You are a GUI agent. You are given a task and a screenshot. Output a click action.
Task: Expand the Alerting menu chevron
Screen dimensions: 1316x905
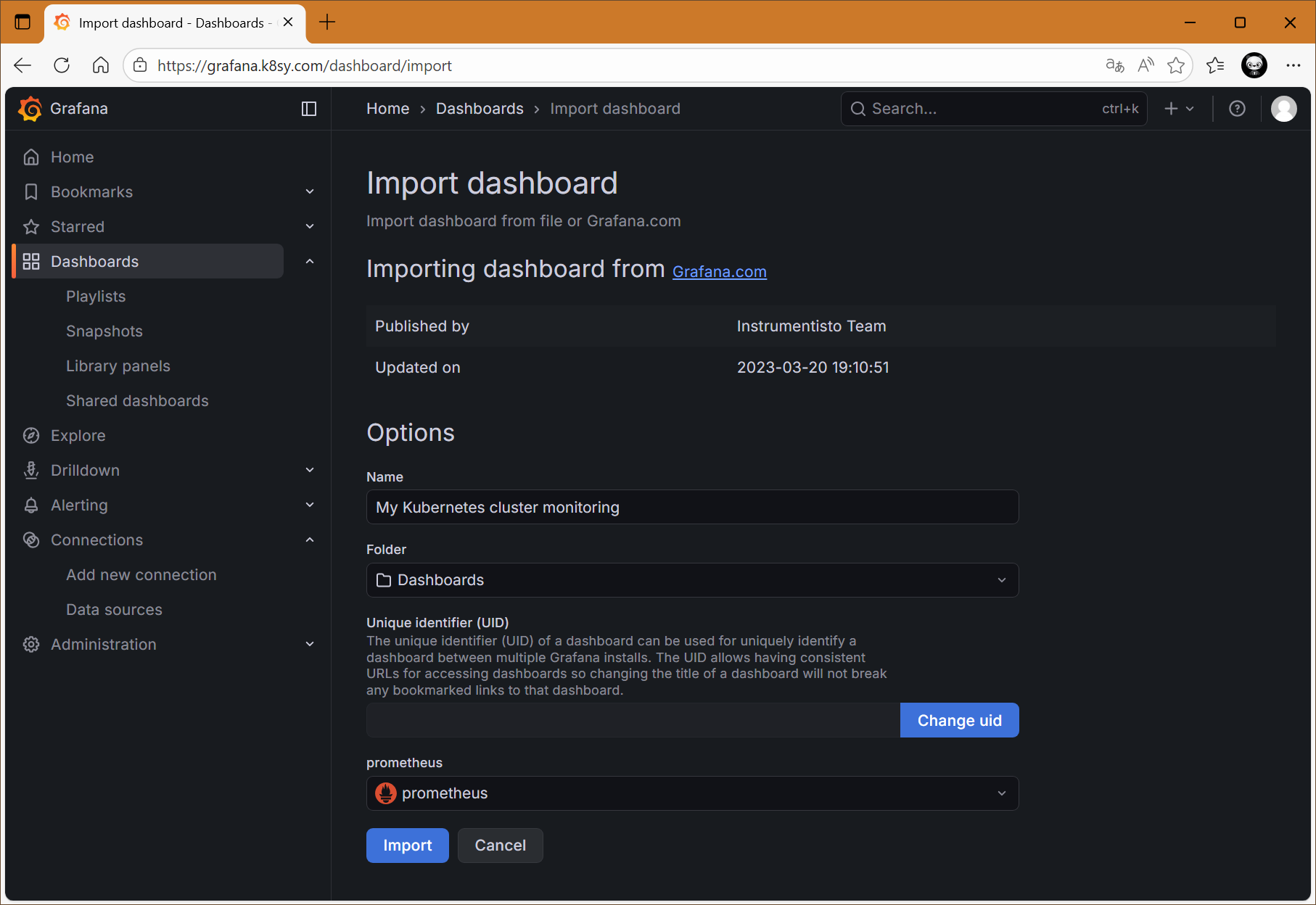pos(310,505)
